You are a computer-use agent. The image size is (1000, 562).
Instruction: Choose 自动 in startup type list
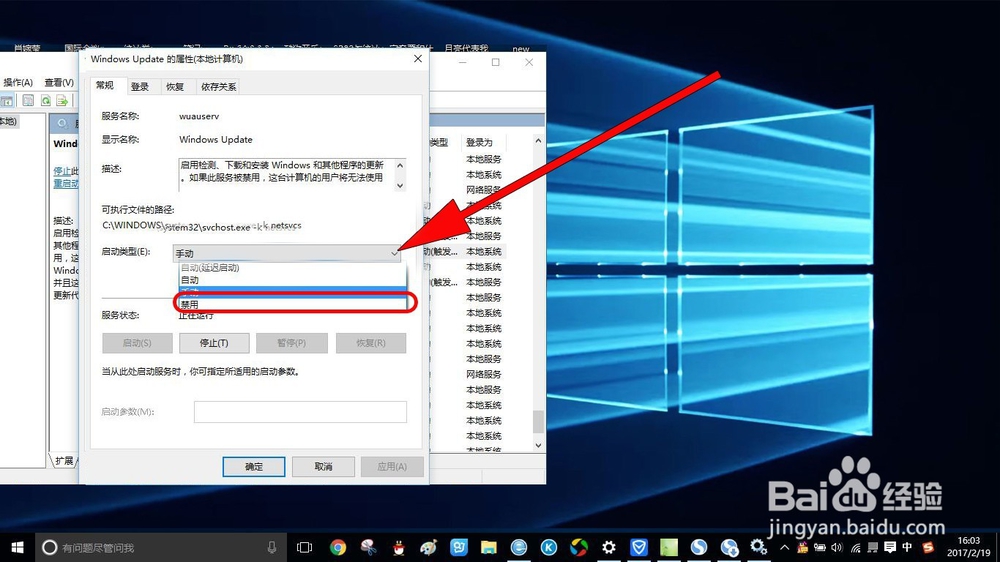pos(293,280)
